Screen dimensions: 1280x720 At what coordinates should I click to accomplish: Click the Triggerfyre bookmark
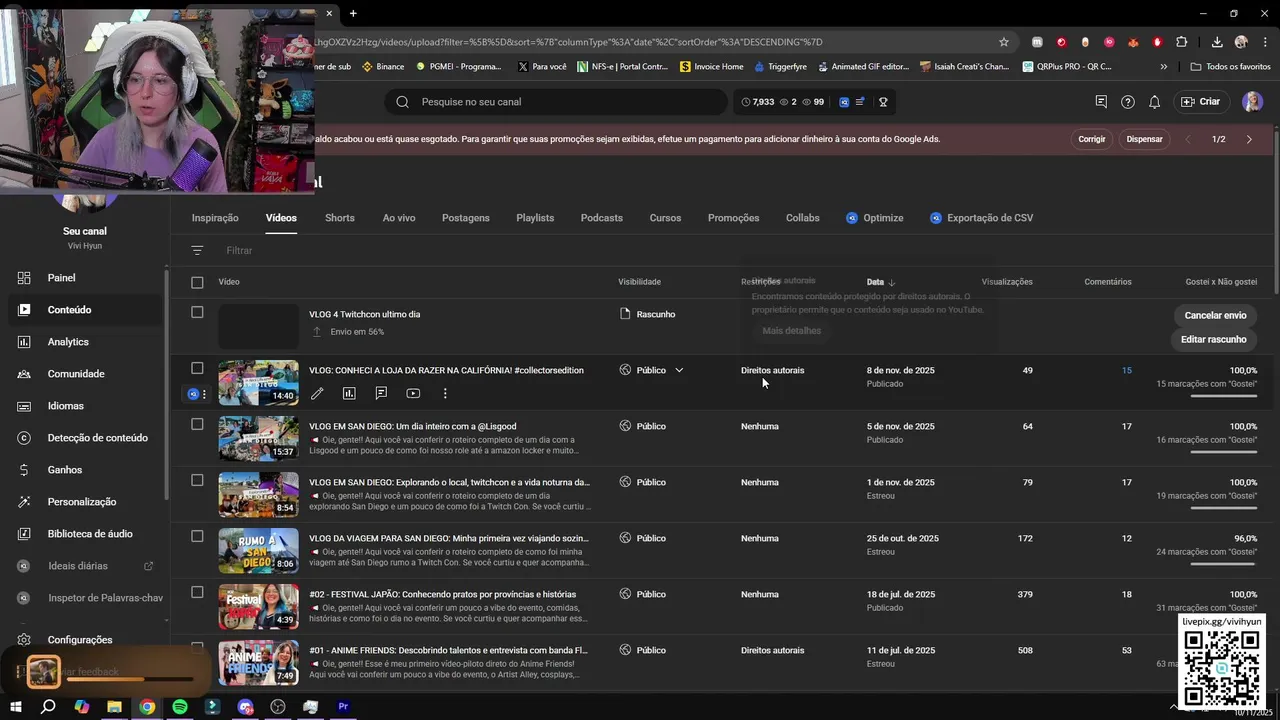(780, 67)
